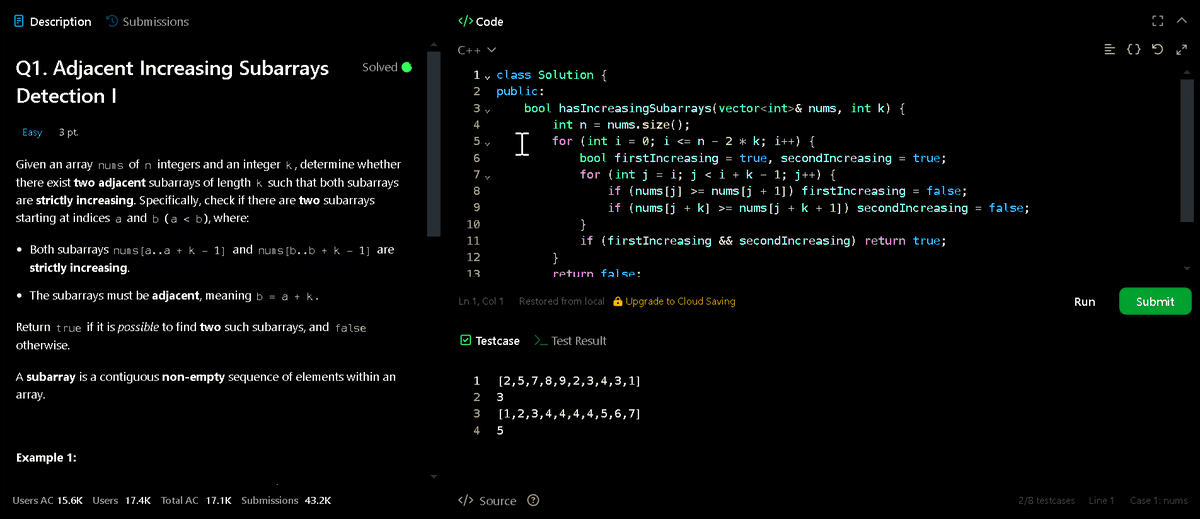Click the 'Case 1: nums' status text
The width and height of the screenshot is (1200, 519).
1160,501
